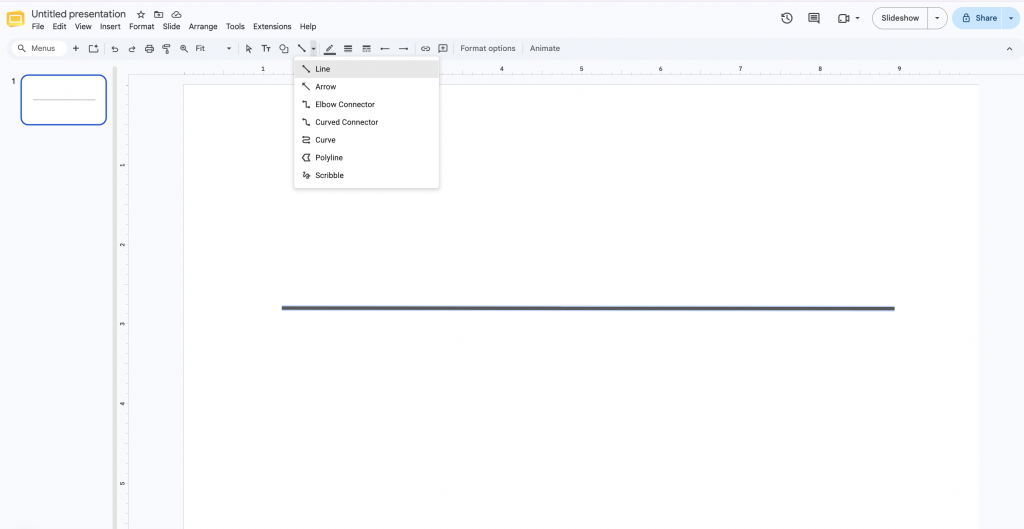Open the Arrange menu
1024x529 pixels.
click(x=203, y=27)
